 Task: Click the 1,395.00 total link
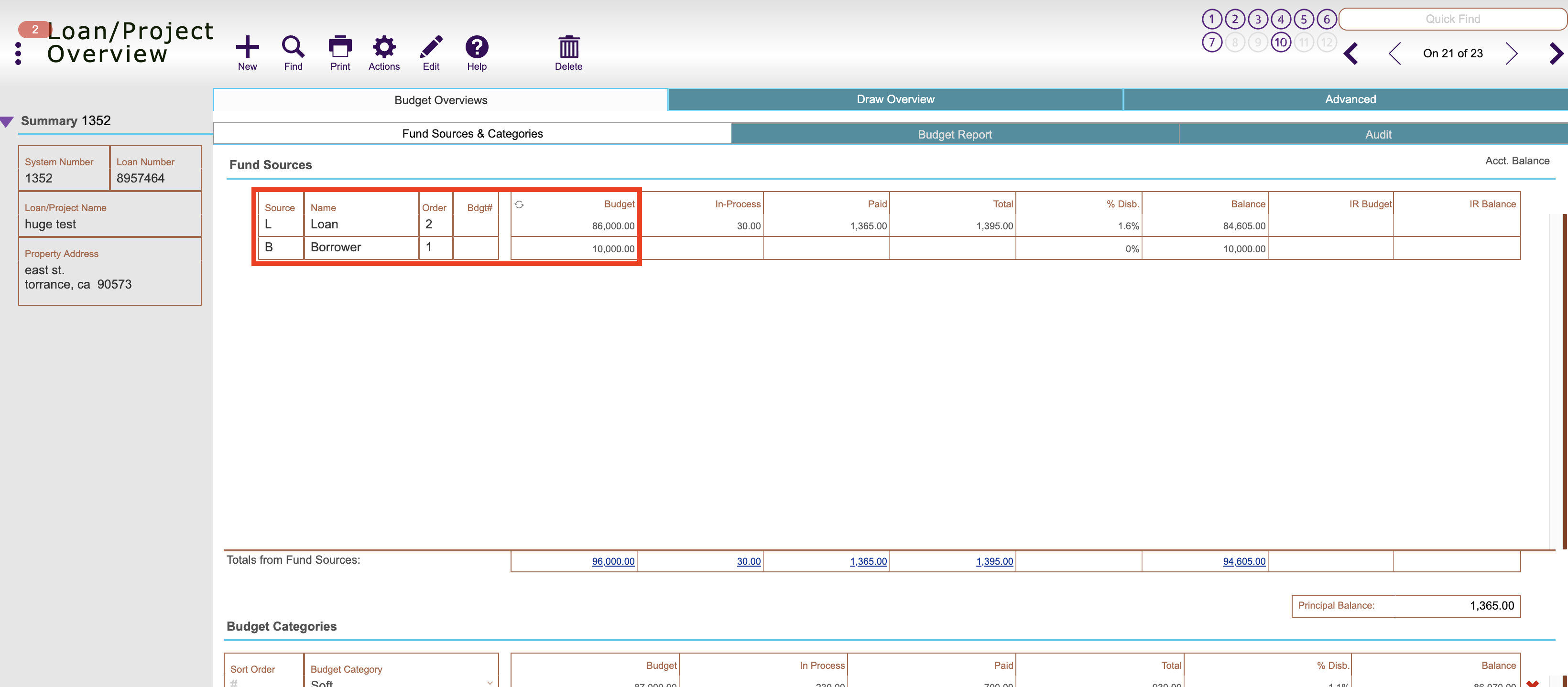click(995, 561)
